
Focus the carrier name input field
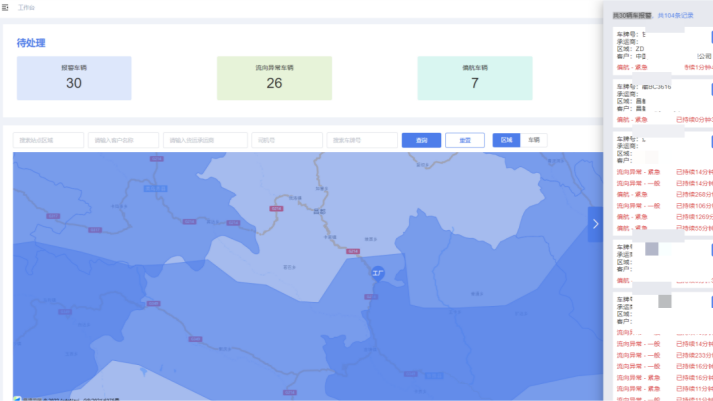click(x=205, y=141)
